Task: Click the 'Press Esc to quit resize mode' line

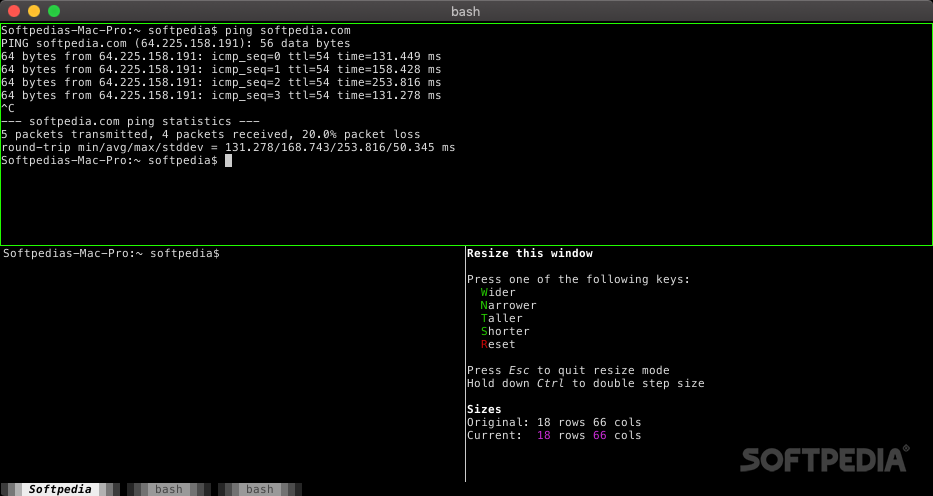Action: tap(568, 370)
